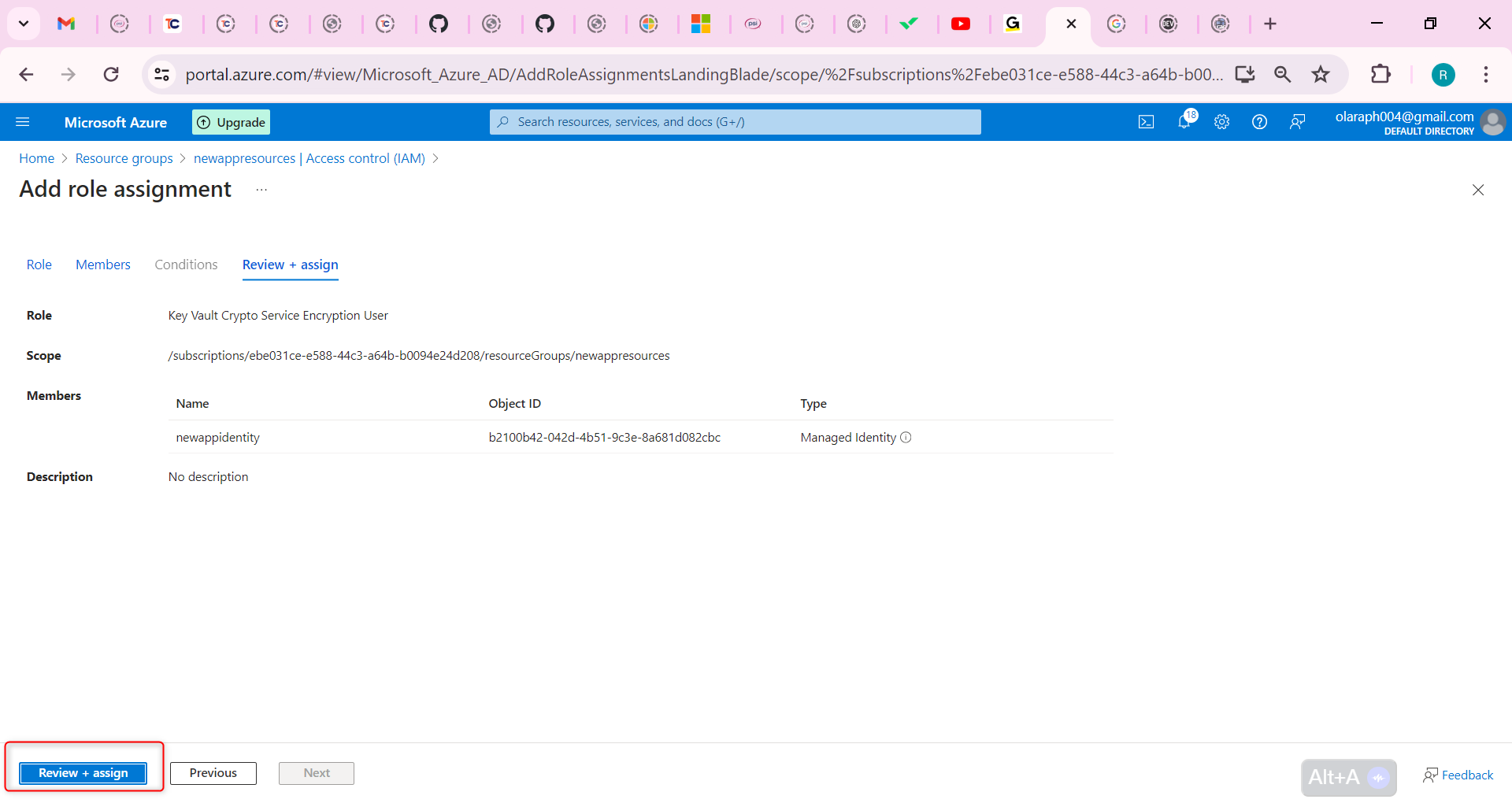Open Azure portal settings gear

(1221, 121)
